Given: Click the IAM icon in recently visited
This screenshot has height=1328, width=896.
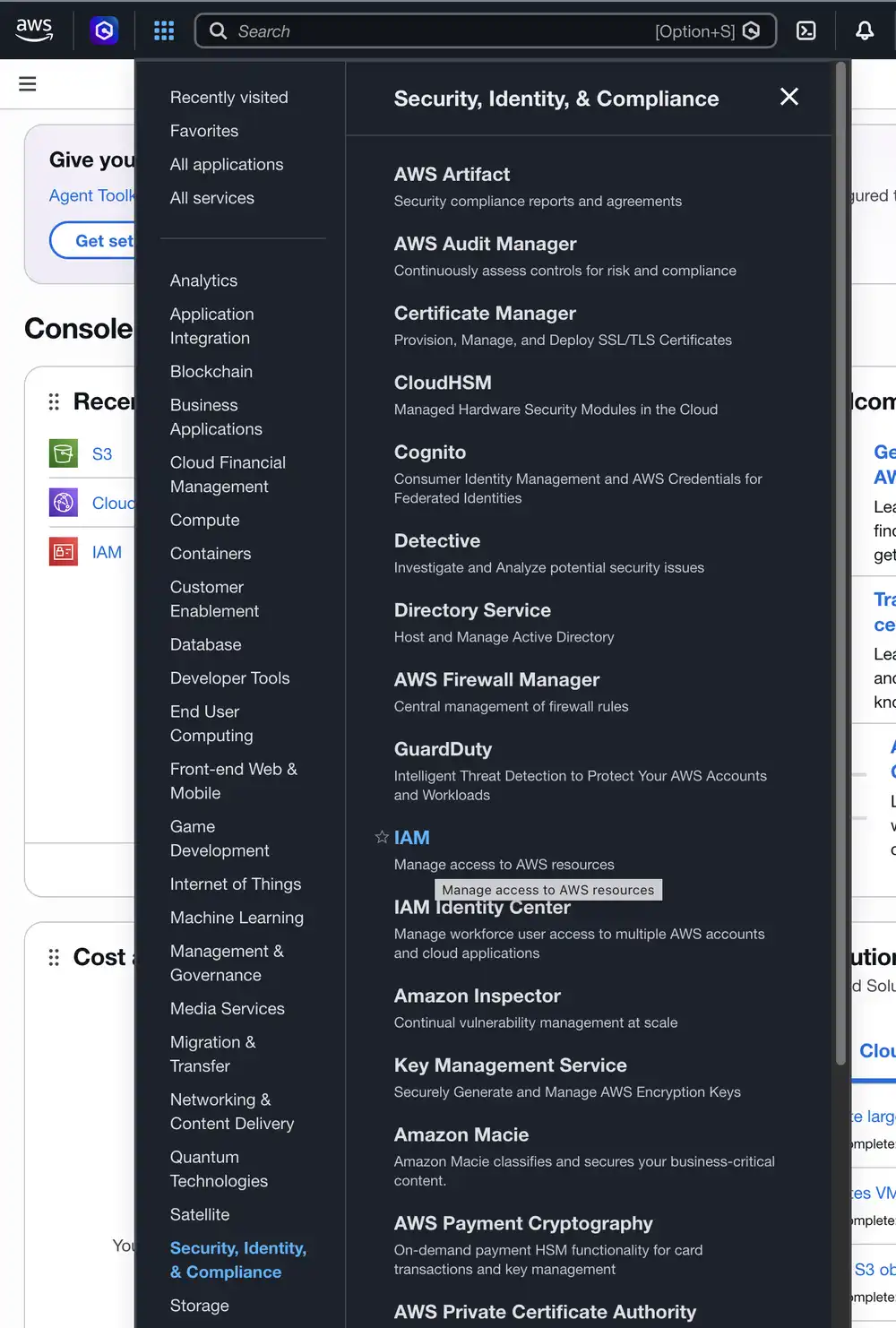Looking at the screenshot, I should pos(64,552).
